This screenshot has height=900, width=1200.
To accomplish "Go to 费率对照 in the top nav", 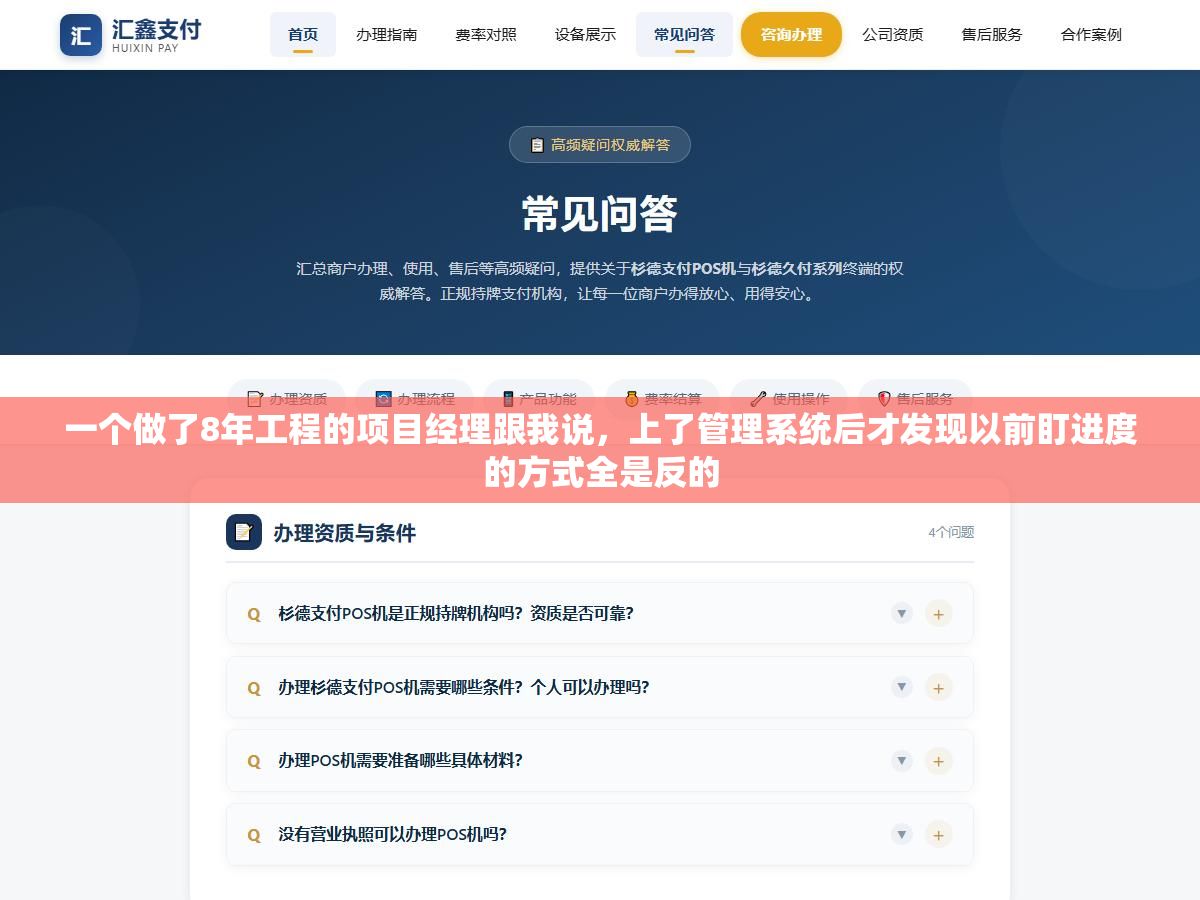I will pyautogui.click(x=486, y=34).
